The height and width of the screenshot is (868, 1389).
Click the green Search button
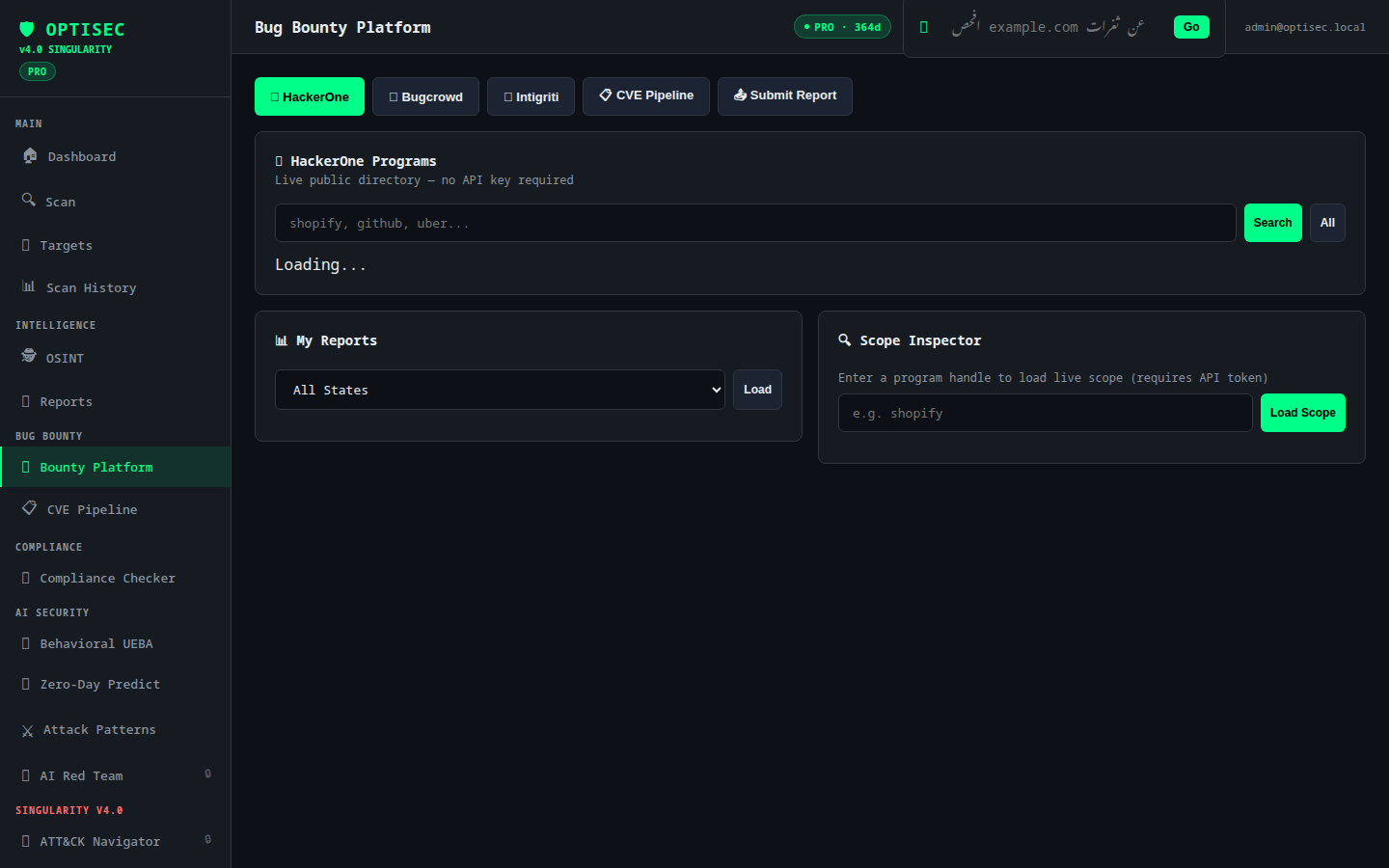coord(1273,223)
